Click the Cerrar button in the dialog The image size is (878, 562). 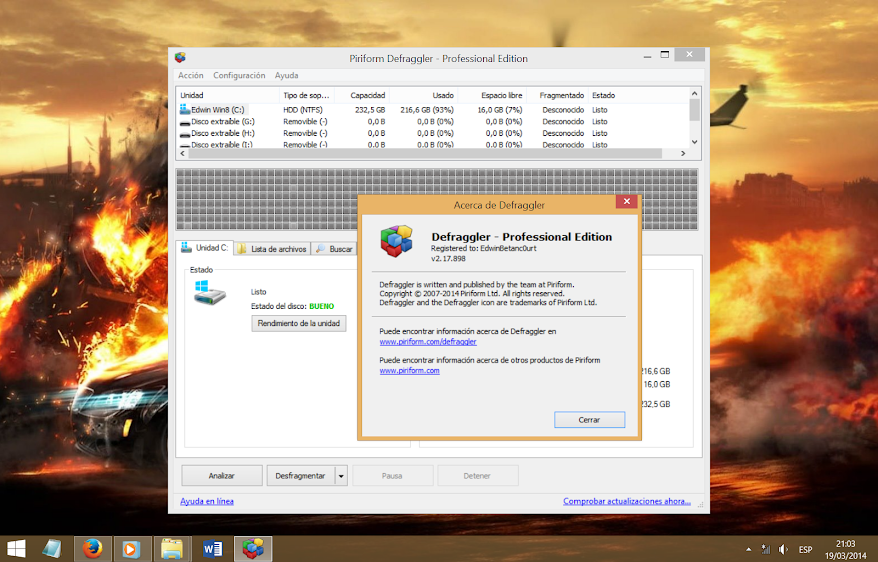[x=589, y=420]
